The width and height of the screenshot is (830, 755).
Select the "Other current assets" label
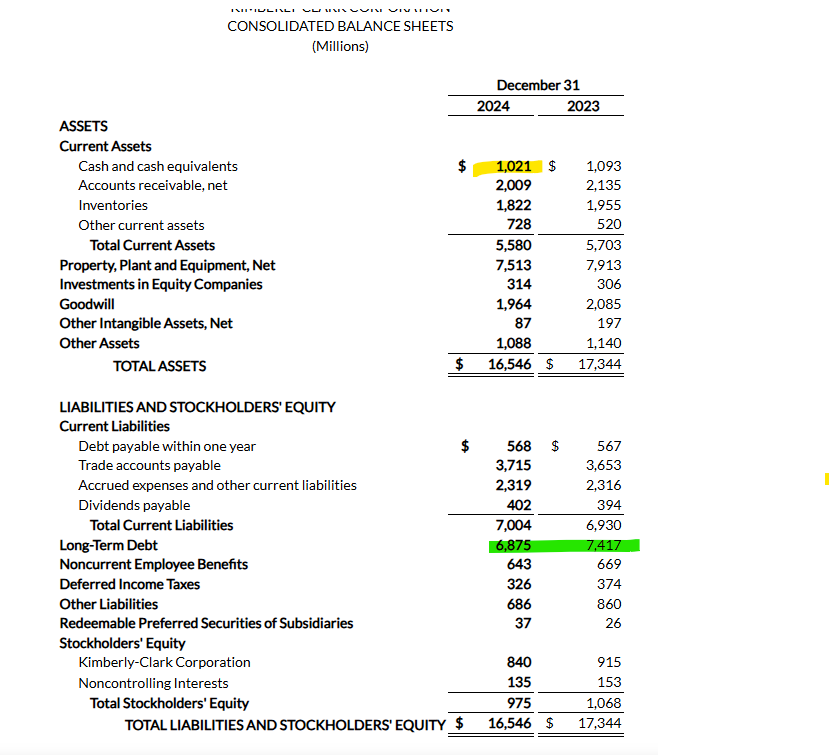(x=141, y=226)
